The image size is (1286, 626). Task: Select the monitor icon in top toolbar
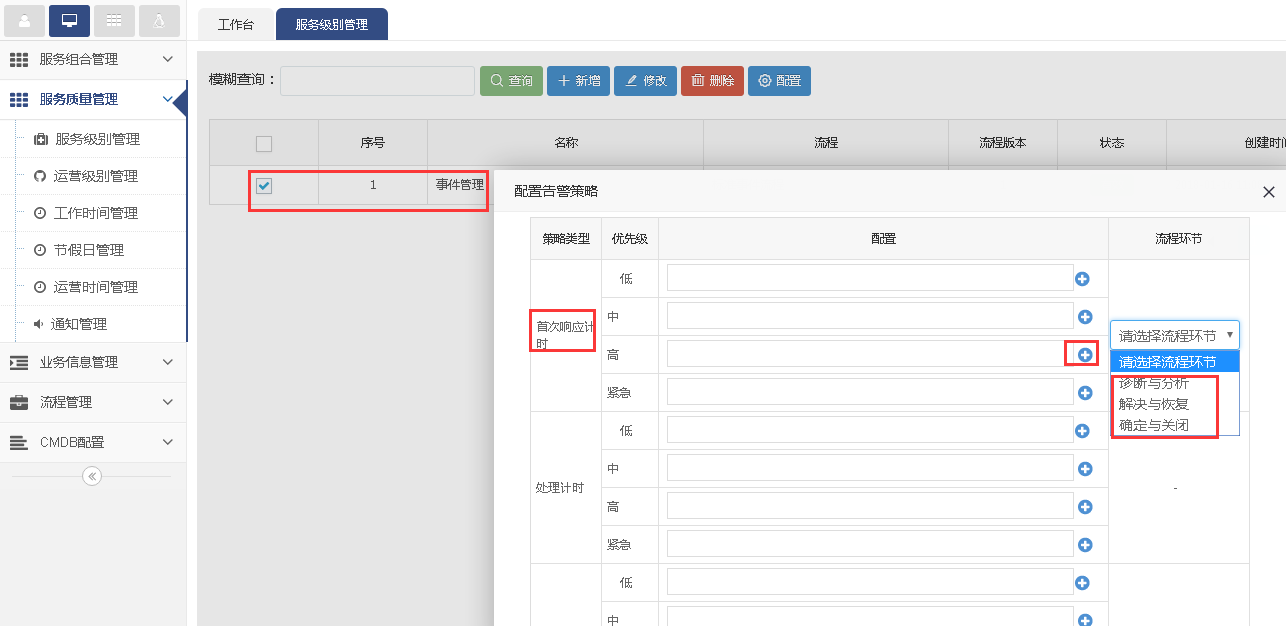[x=69, y=20]
